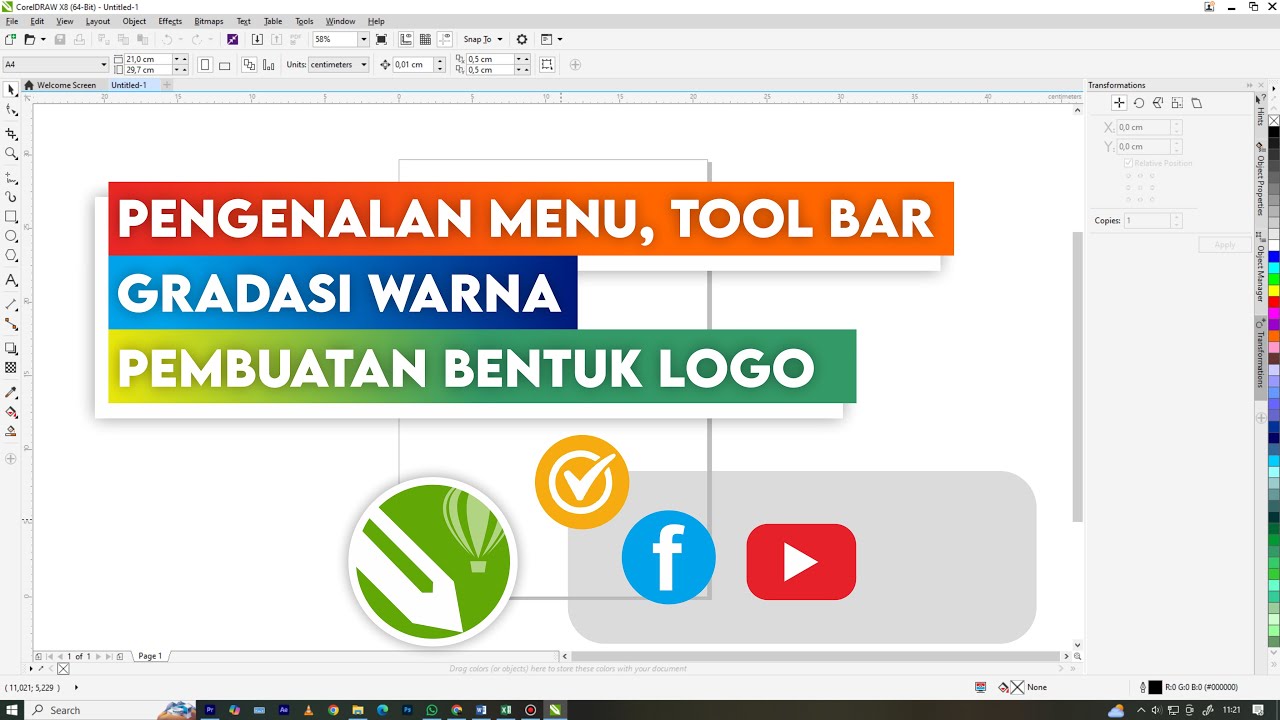Click the Import icon in standard toolbar
Screen dimensions: 1280x720
click(x=257, y=39)
